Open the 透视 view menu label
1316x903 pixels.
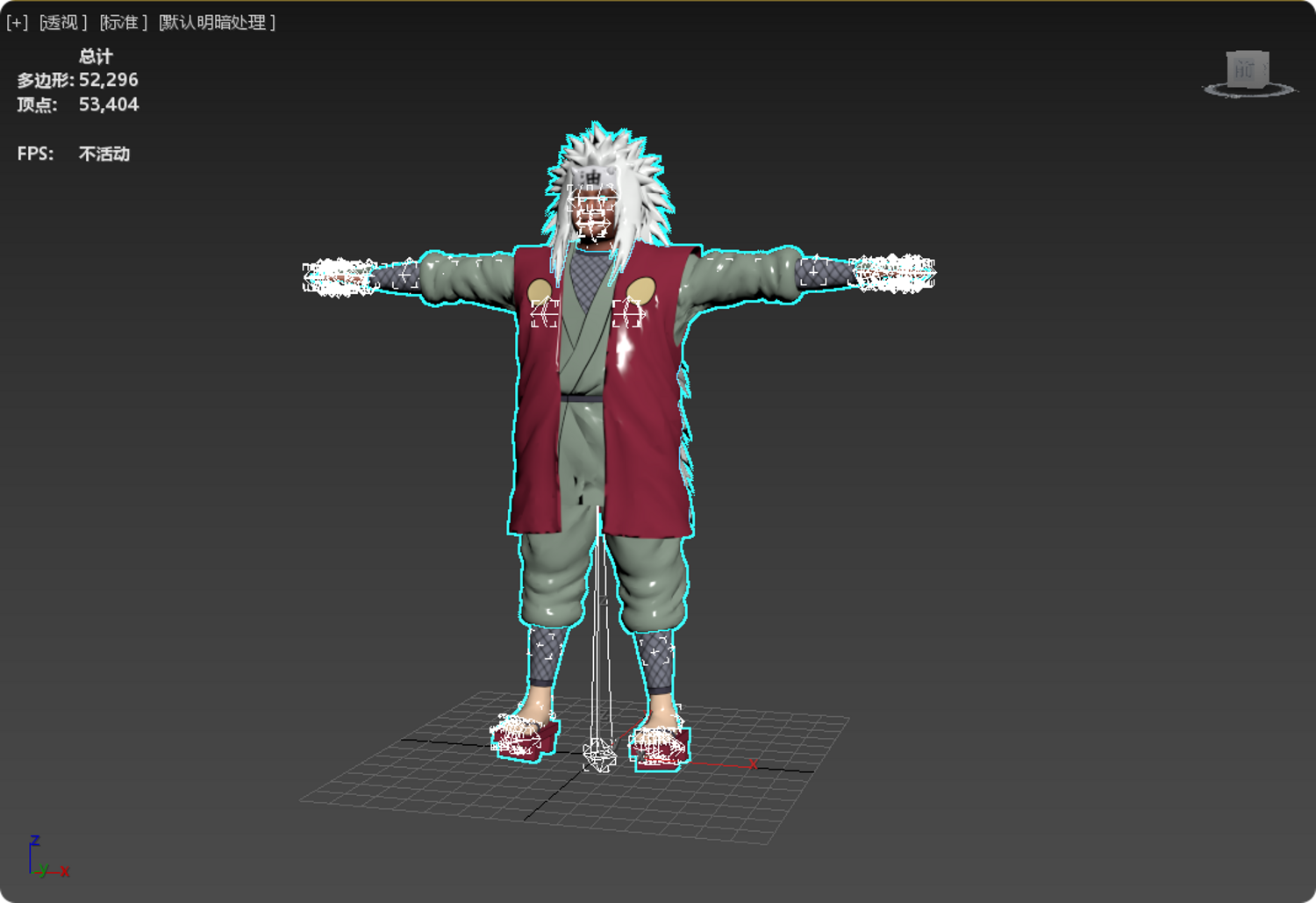pyautogui.click(x=63, y=22)
